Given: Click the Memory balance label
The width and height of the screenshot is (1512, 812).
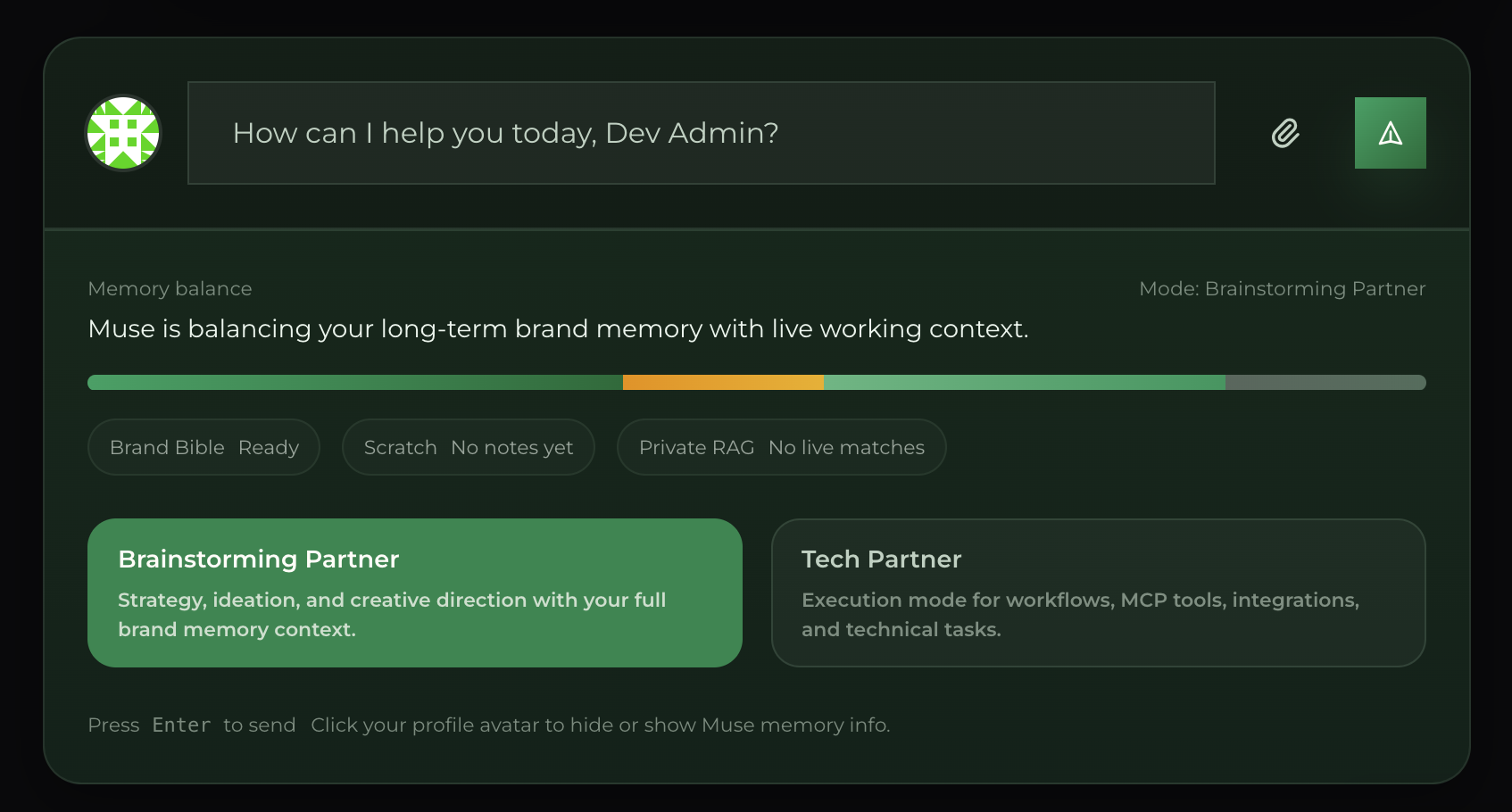Looking at the screenshot, I should 170,288.
